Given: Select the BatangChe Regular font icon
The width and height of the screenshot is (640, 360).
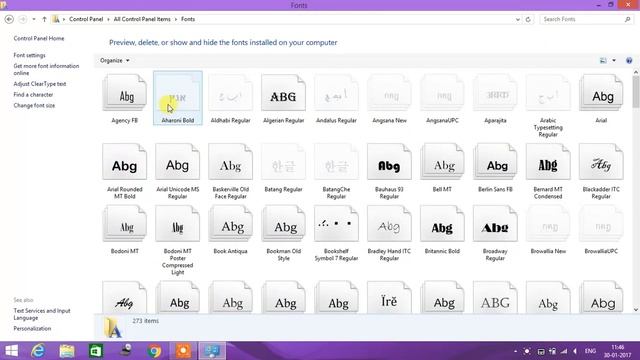Looking at the screenshot, I should [336, 162].
